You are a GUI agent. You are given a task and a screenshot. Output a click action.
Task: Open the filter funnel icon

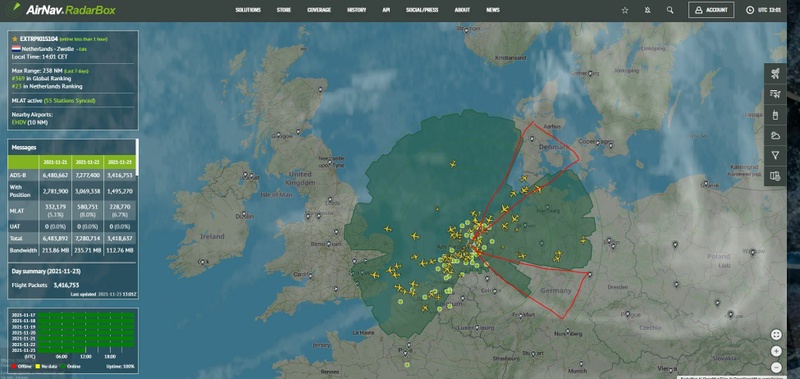click(775, 156)
